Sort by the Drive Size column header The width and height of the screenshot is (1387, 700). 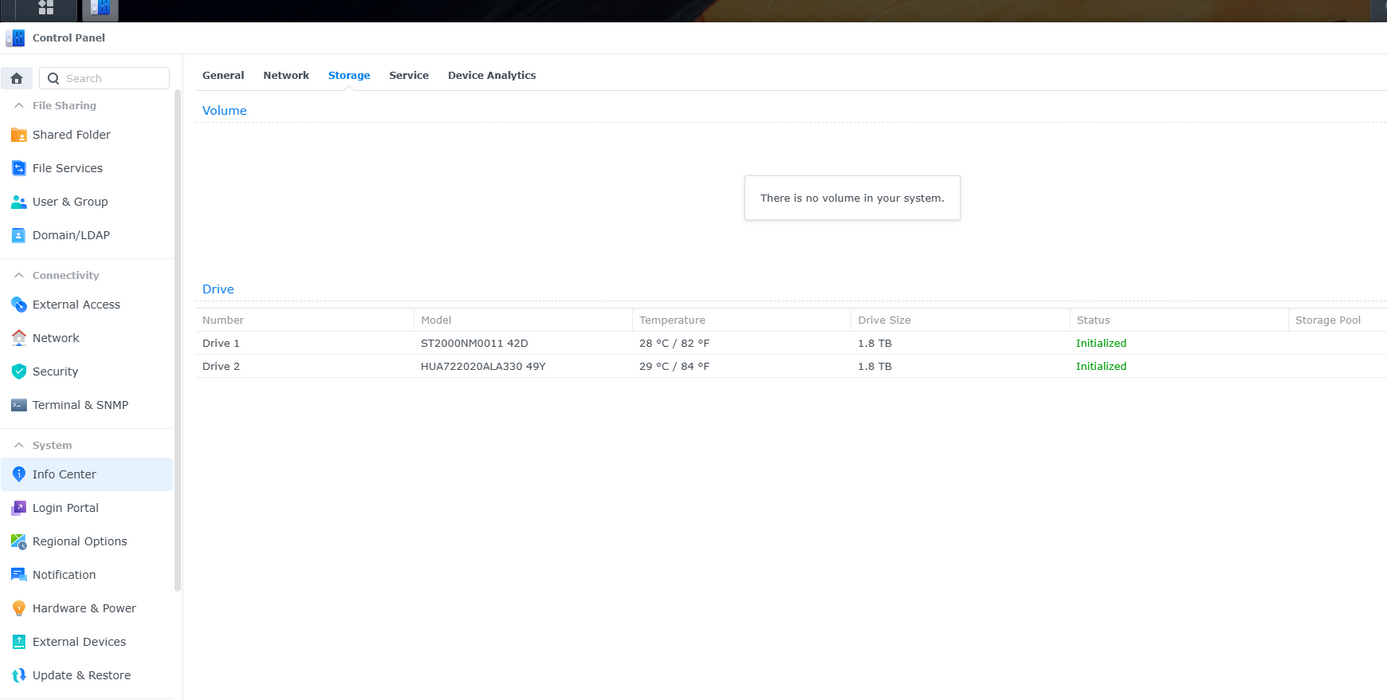coord(960,320)
